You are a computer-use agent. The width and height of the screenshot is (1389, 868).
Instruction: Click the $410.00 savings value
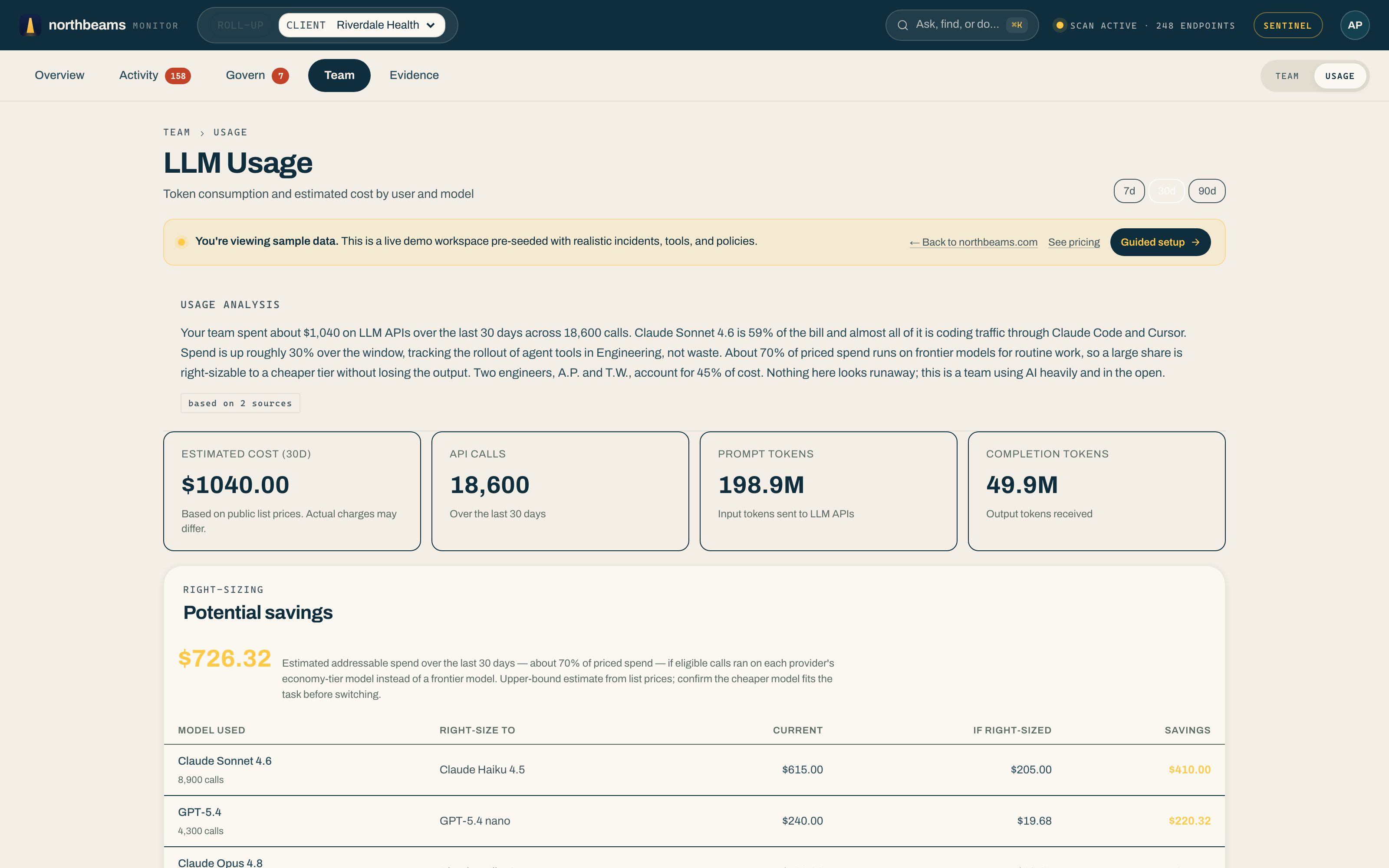tap(1189, 770)
